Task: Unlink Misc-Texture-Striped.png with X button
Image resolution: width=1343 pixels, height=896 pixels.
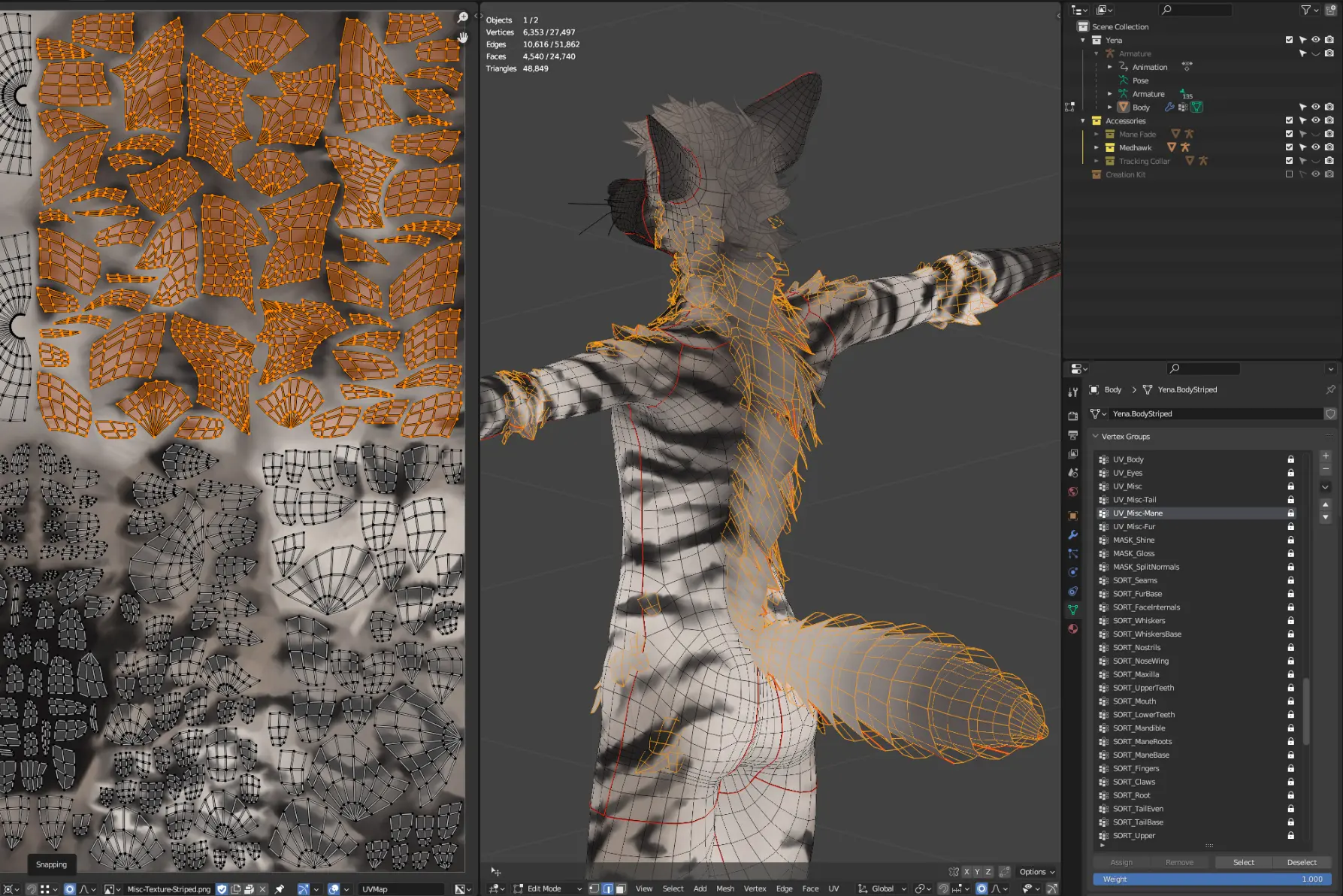Action: coord(262,889)
